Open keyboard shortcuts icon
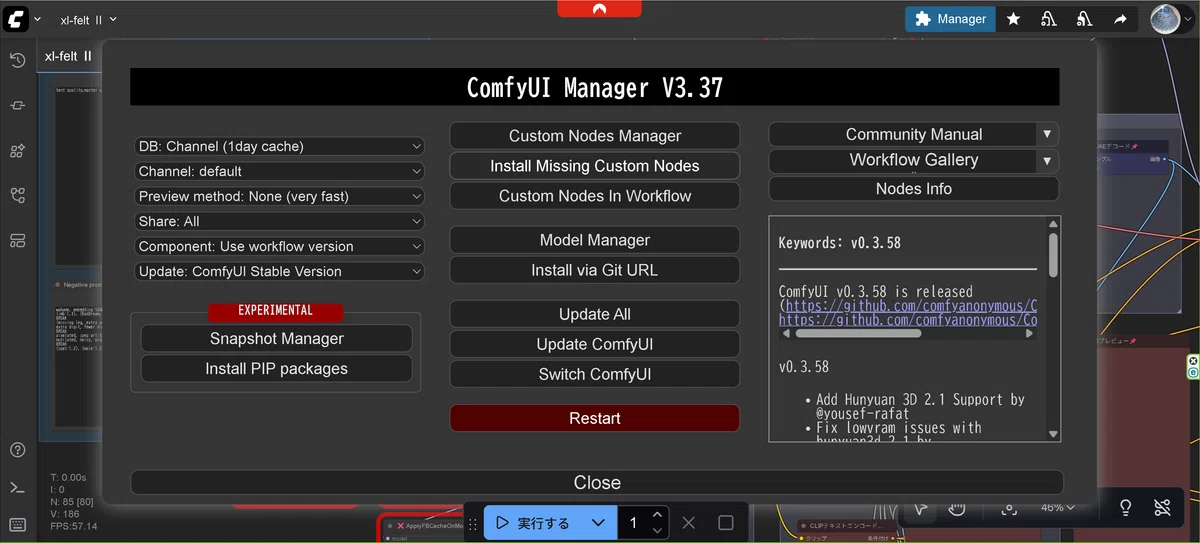This screenshot has width=1200, height=543. coord(17,525)
